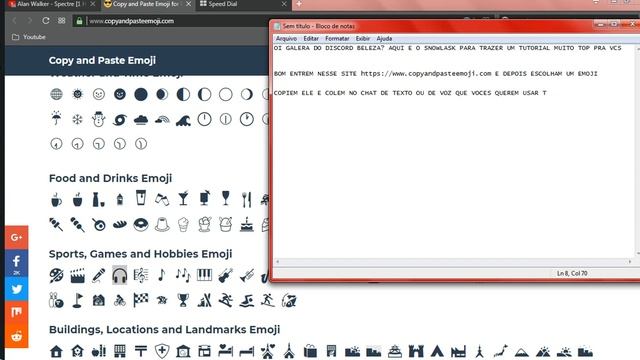Image resolution: width=640 pixels, height=360 pixels.
Task: Pick the hot beverage cup emoji
Action: (56, 199)
